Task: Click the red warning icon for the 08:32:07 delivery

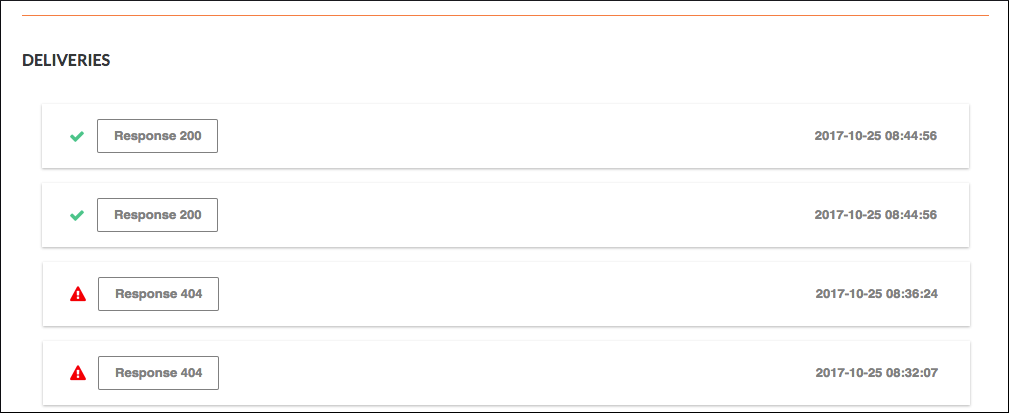Action: pos(77,373)
